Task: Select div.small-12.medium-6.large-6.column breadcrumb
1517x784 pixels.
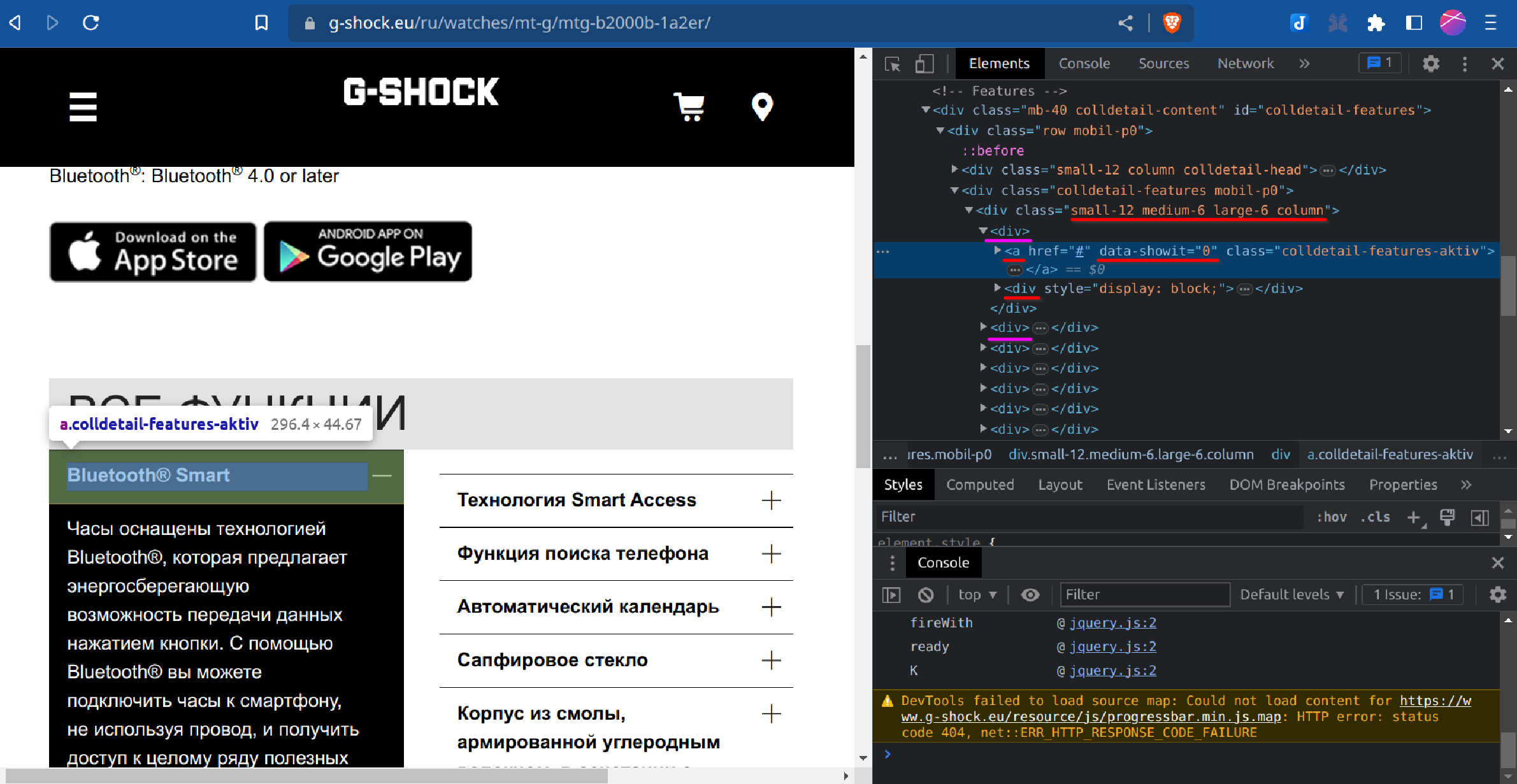Action: coord(1131,455)
